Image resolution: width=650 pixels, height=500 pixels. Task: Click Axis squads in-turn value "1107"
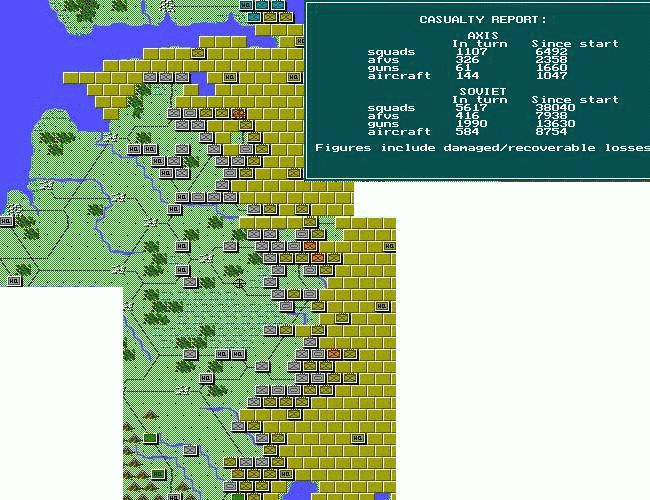point(471,52)
